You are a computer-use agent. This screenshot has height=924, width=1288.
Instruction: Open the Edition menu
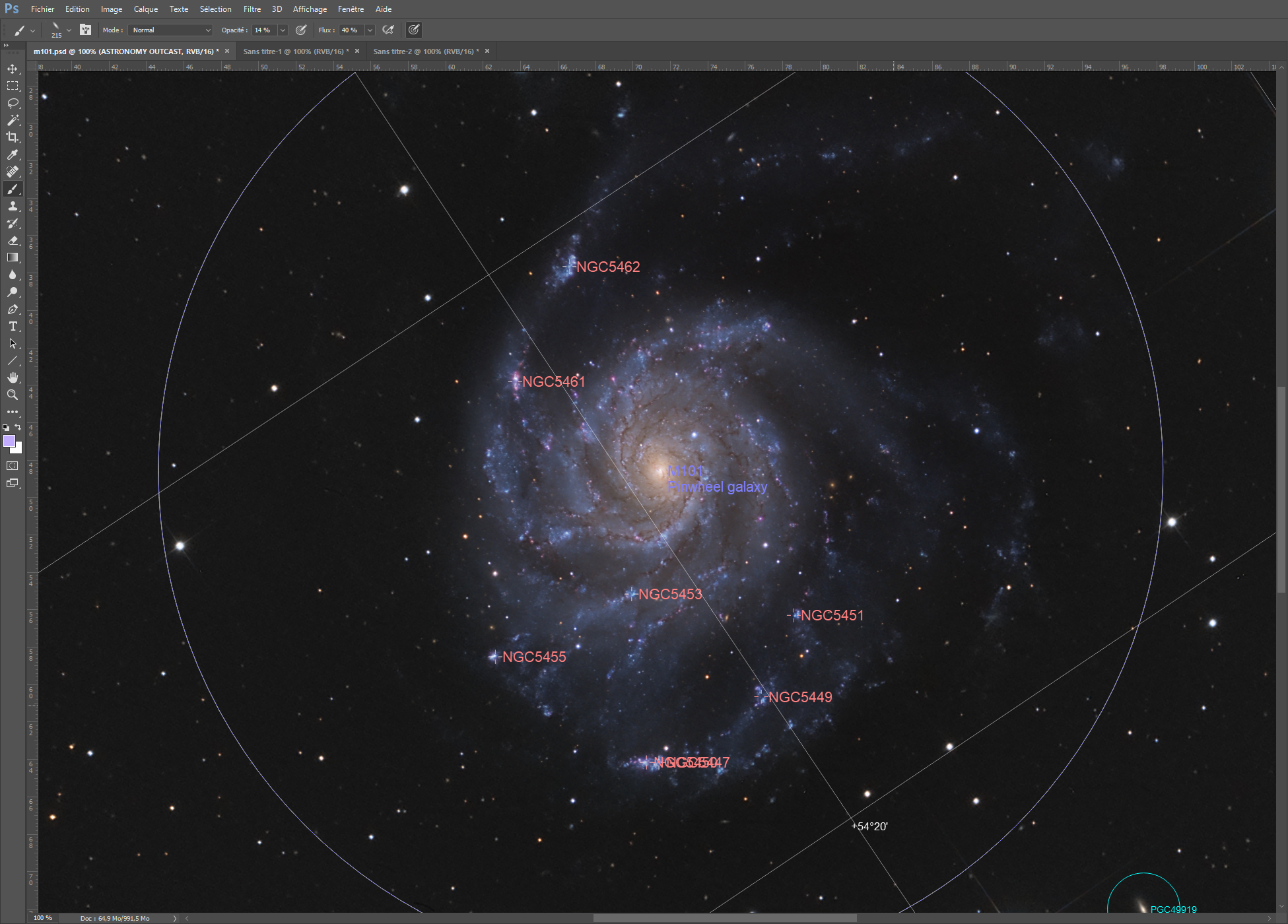click(77, 9)
